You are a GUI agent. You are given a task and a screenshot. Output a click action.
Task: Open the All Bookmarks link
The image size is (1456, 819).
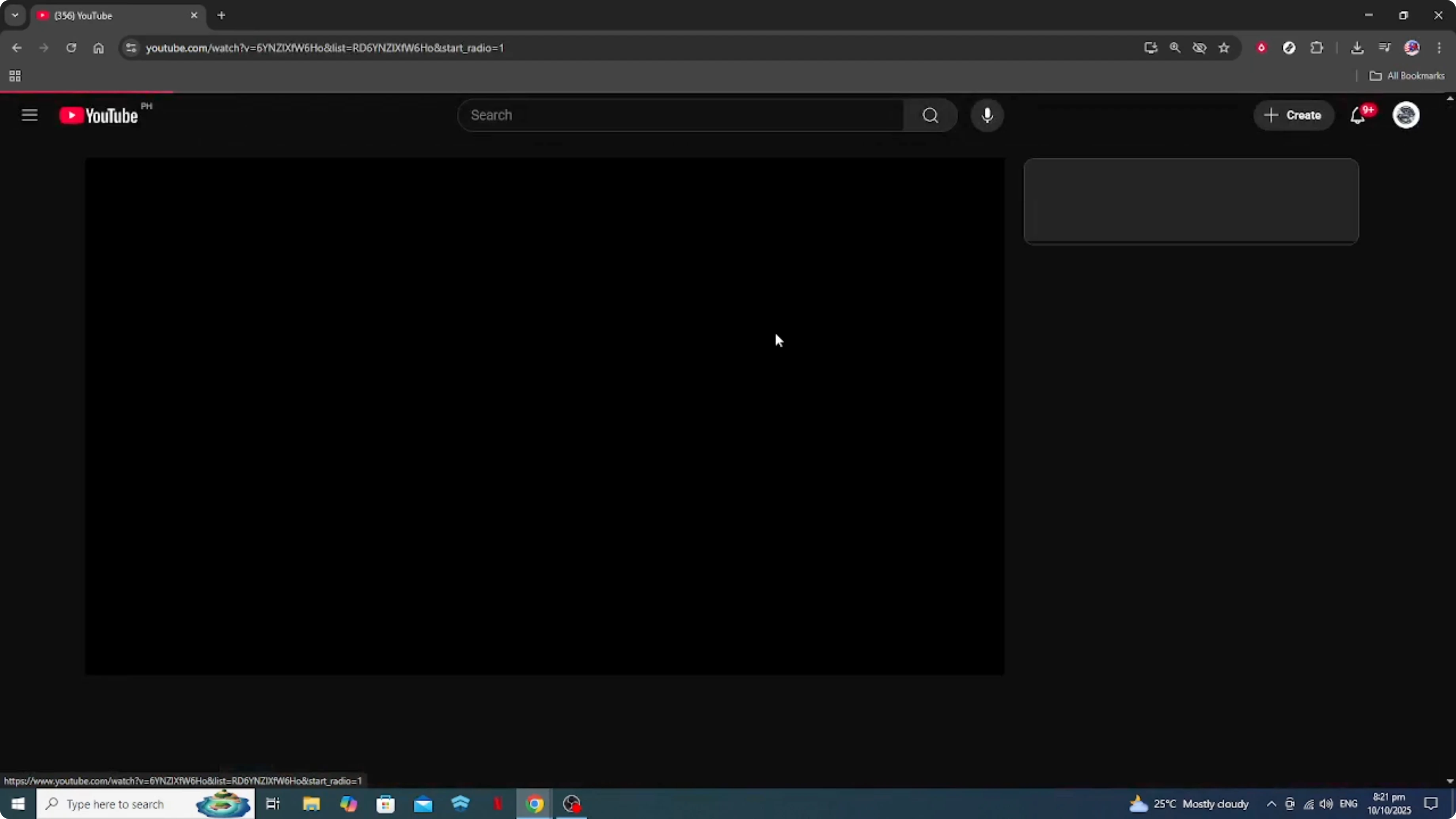[x=1408, y=76]
